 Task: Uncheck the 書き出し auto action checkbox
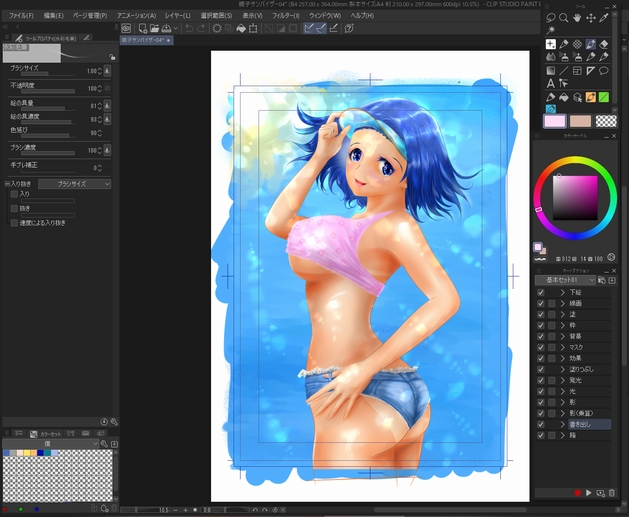(541, 424)
